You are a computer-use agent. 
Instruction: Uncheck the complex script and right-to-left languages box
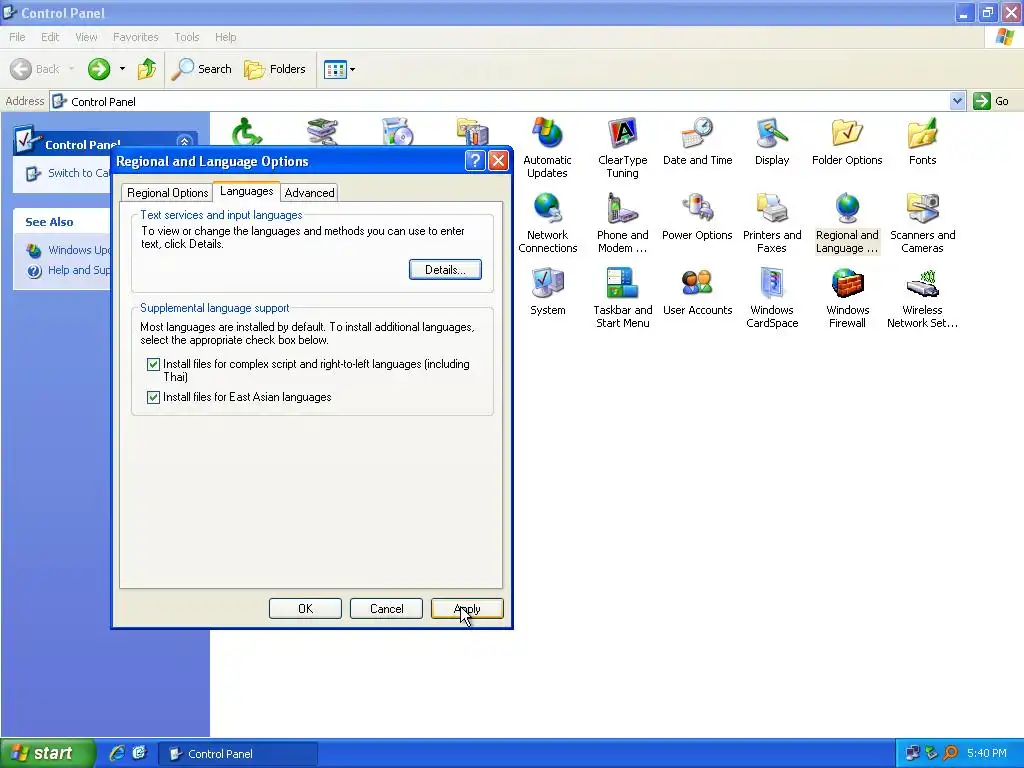(x=153, y=364)
